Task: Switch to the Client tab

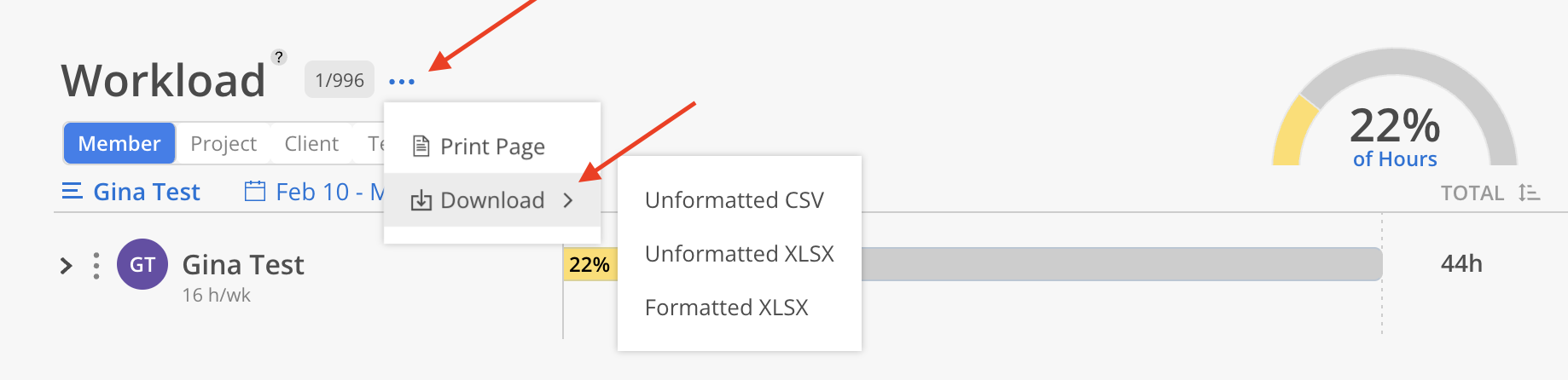Action: pos(311,143)
